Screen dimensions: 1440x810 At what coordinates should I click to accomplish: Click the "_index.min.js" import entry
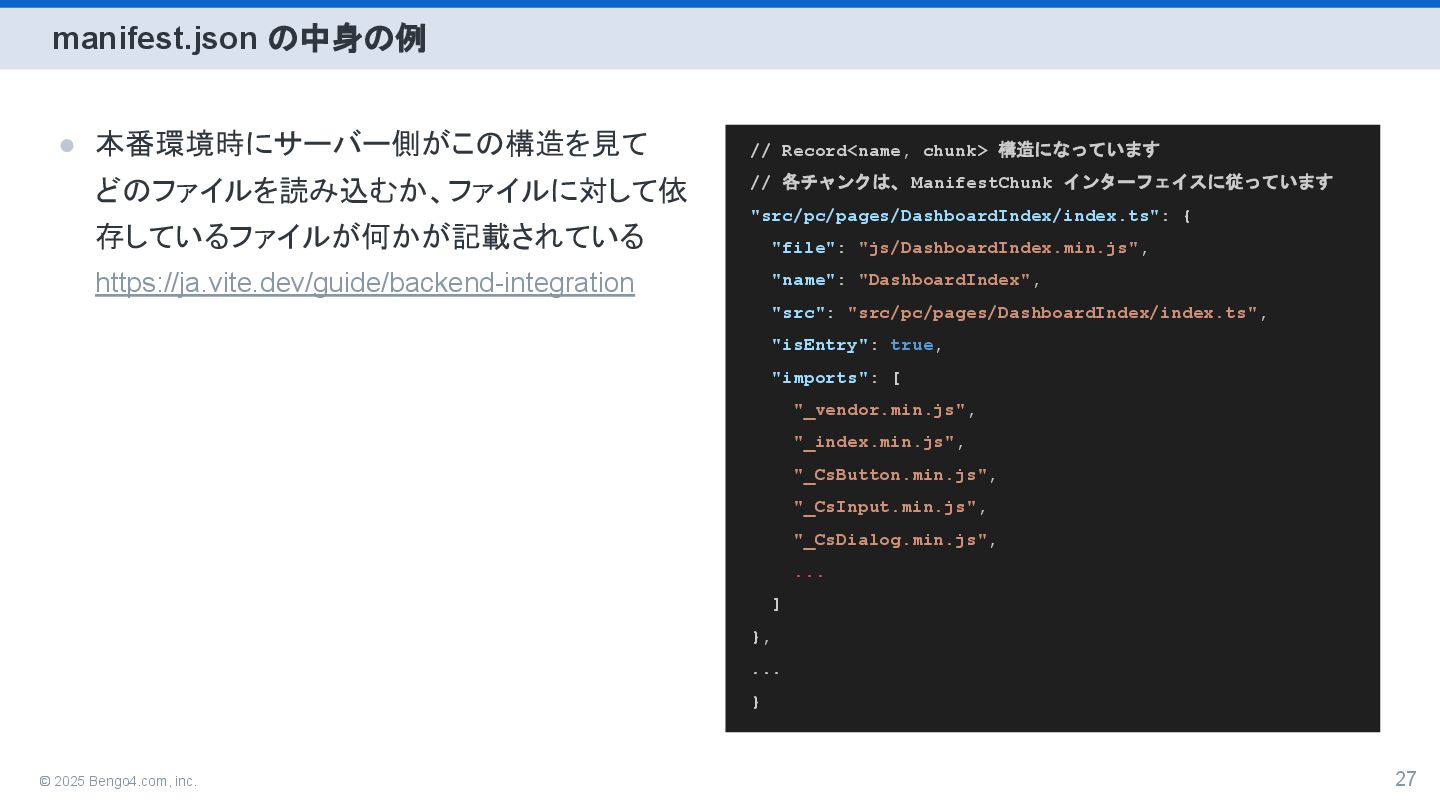[874, 442]
